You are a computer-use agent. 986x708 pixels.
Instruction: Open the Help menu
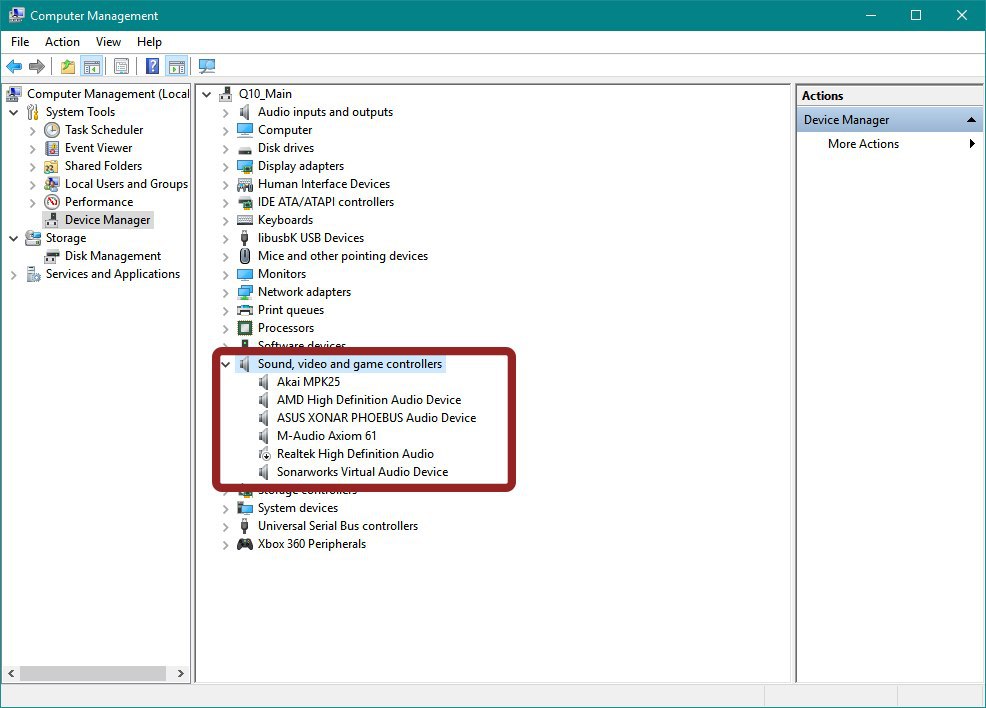click(150, 41)
